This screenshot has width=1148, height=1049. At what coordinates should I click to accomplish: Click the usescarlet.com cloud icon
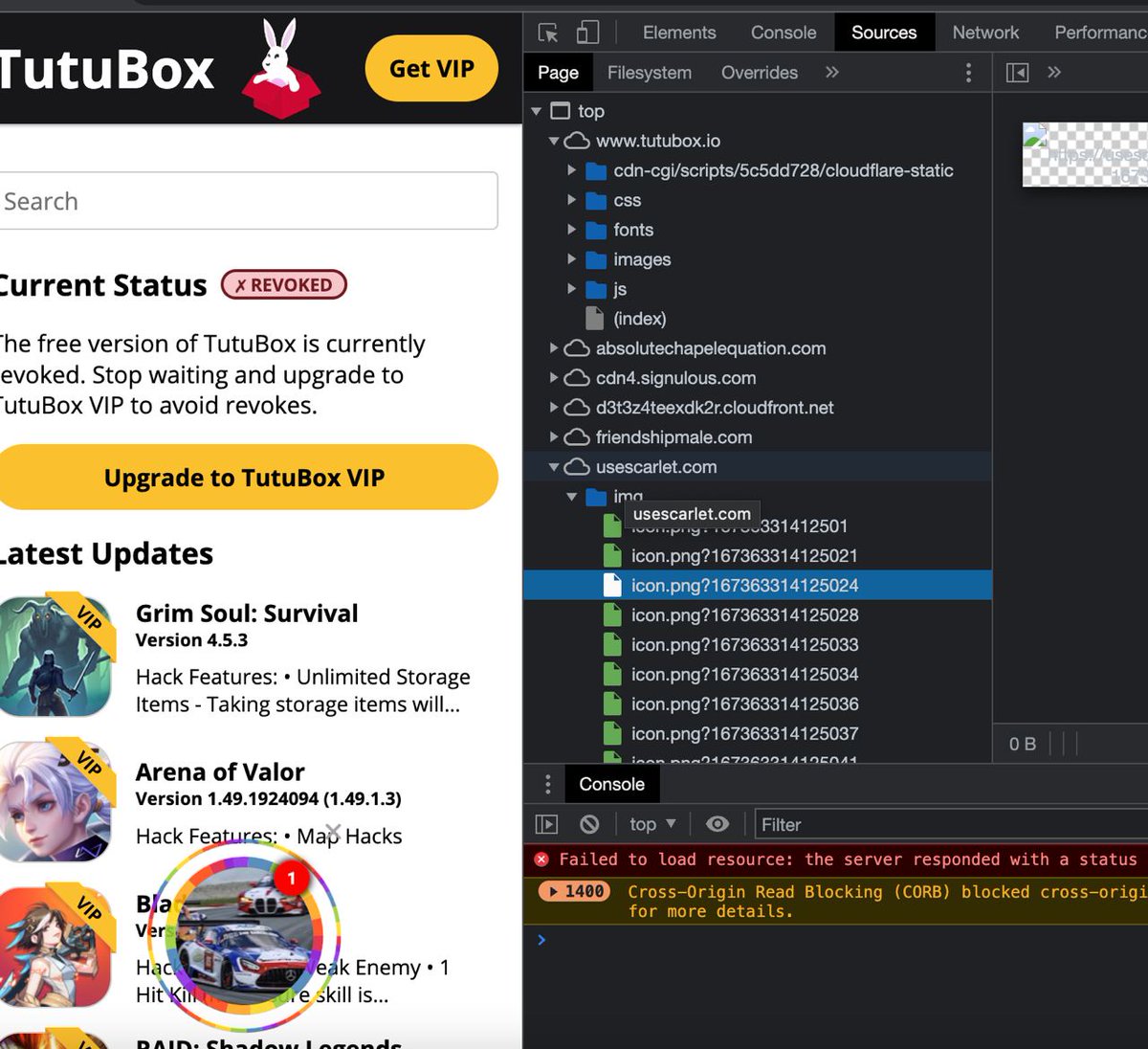[577, 467]
